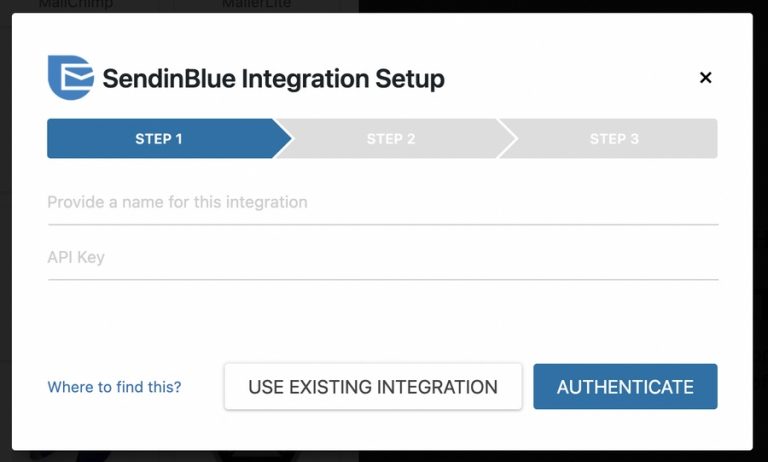This screenshot has height=462, width=768.
Task: Hit the Authenticate button
Action: (625, 387)
